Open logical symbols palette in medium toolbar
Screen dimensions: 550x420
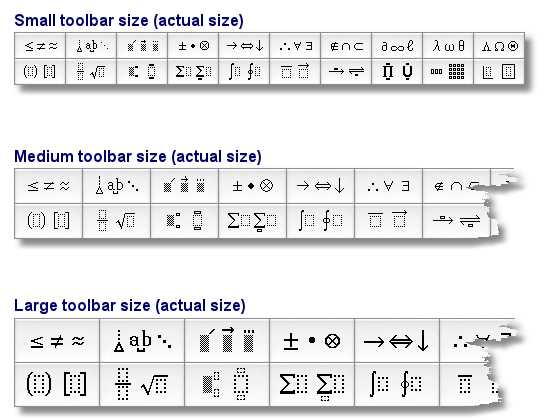[x=389, y=186]
